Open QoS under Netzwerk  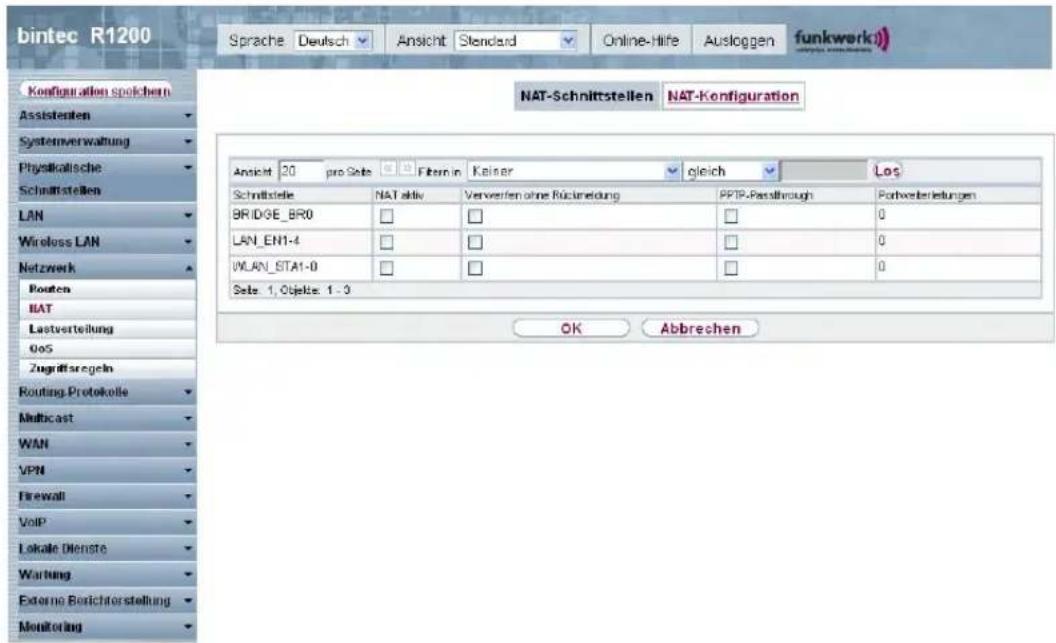click(x=108, y=349)
